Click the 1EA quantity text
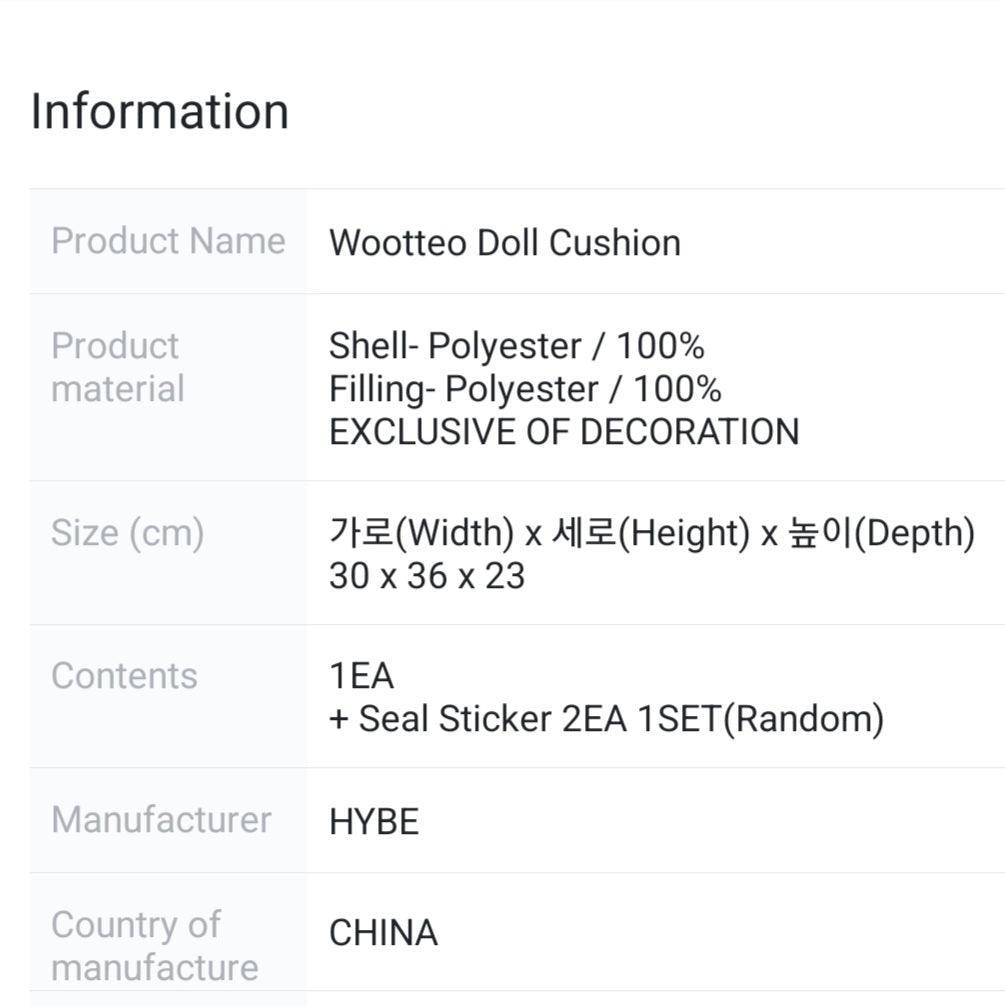This screenshot has height=1006, width=1005. coord(361,676)
